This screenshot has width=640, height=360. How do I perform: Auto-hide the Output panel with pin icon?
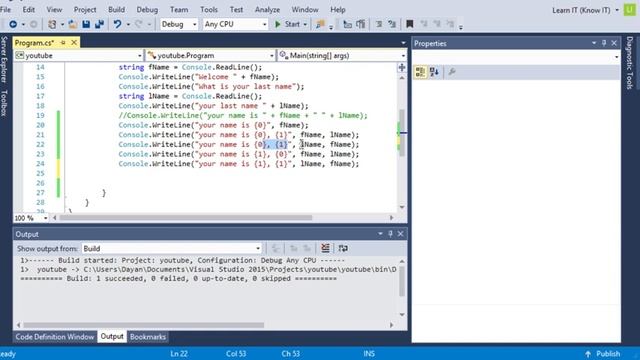(390, 234)
